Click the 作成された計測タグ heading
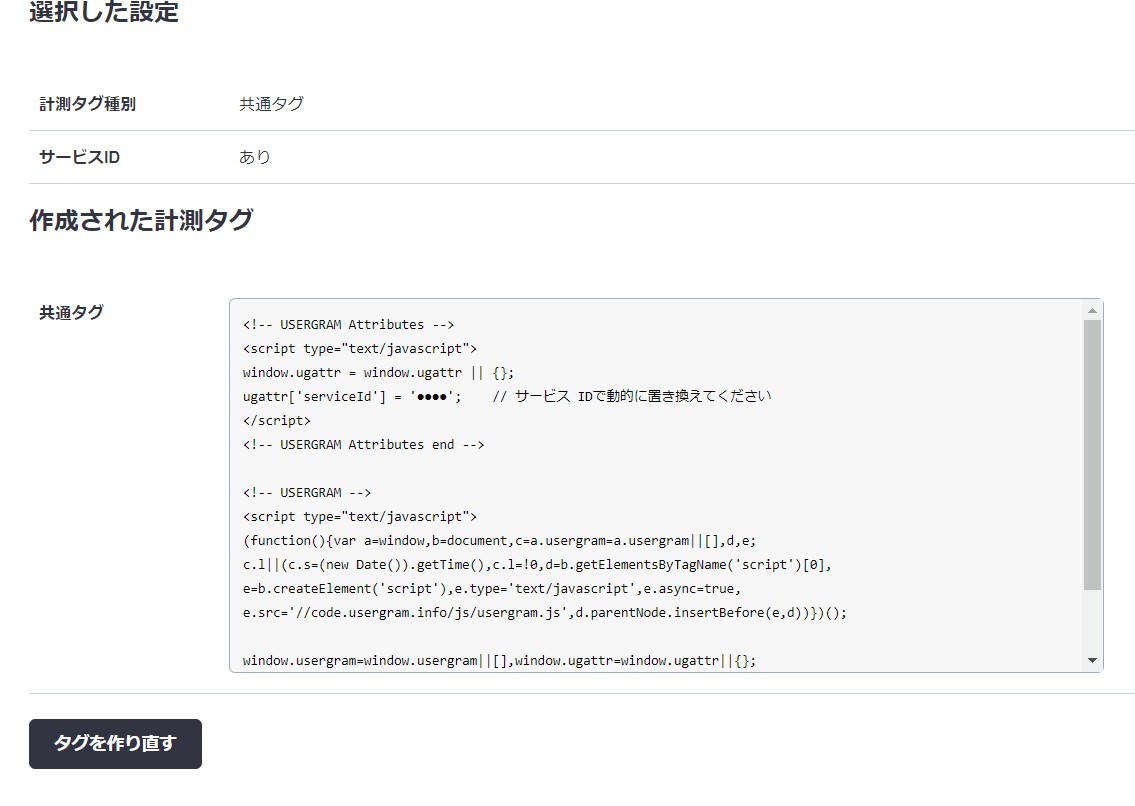 (141, 220)
